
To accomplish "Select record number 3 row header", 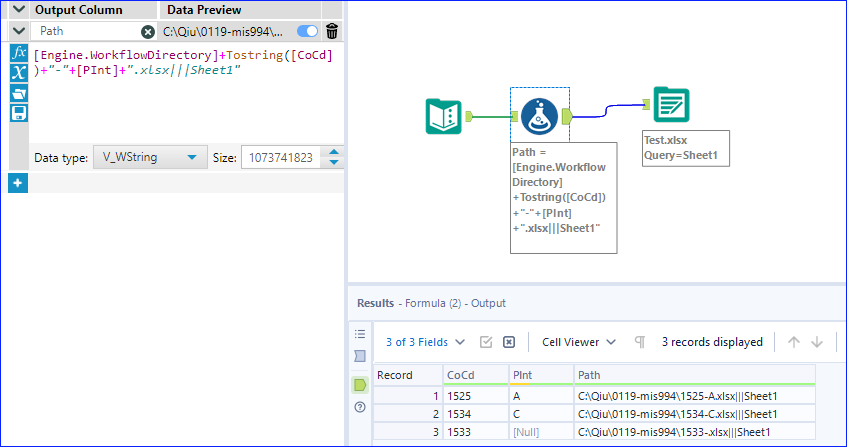I will click(x=408, y=432).
